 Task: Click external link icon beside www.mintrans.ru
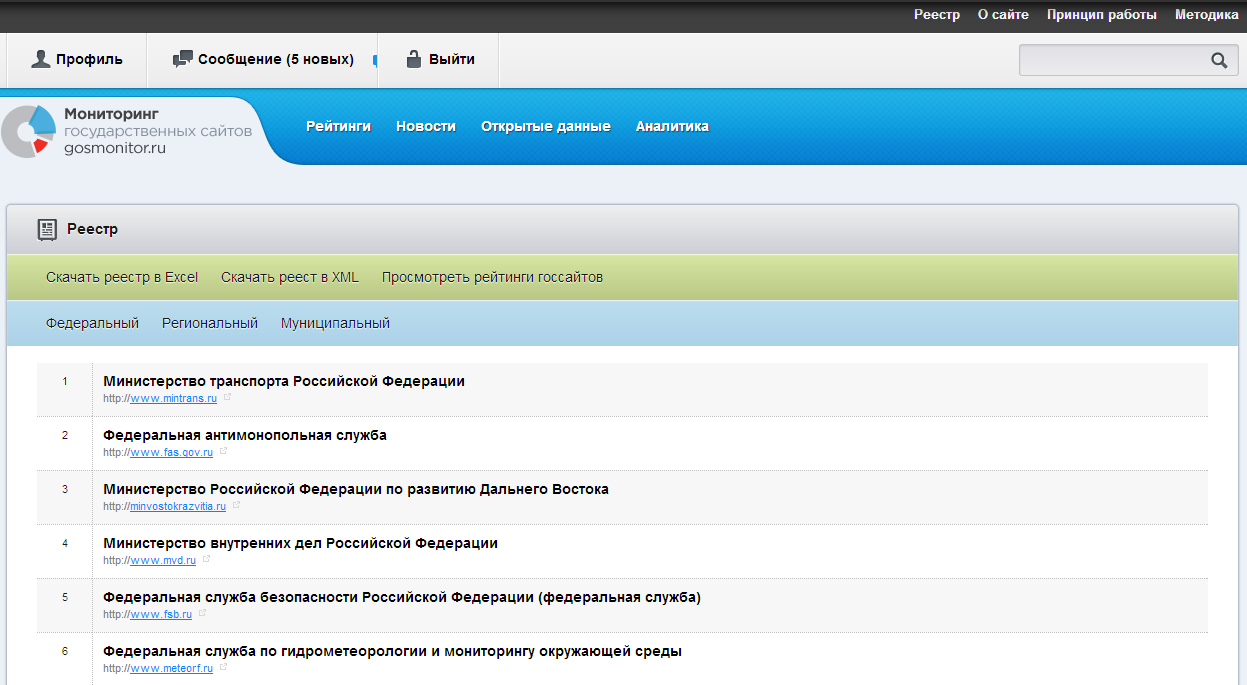coord(228,397)
